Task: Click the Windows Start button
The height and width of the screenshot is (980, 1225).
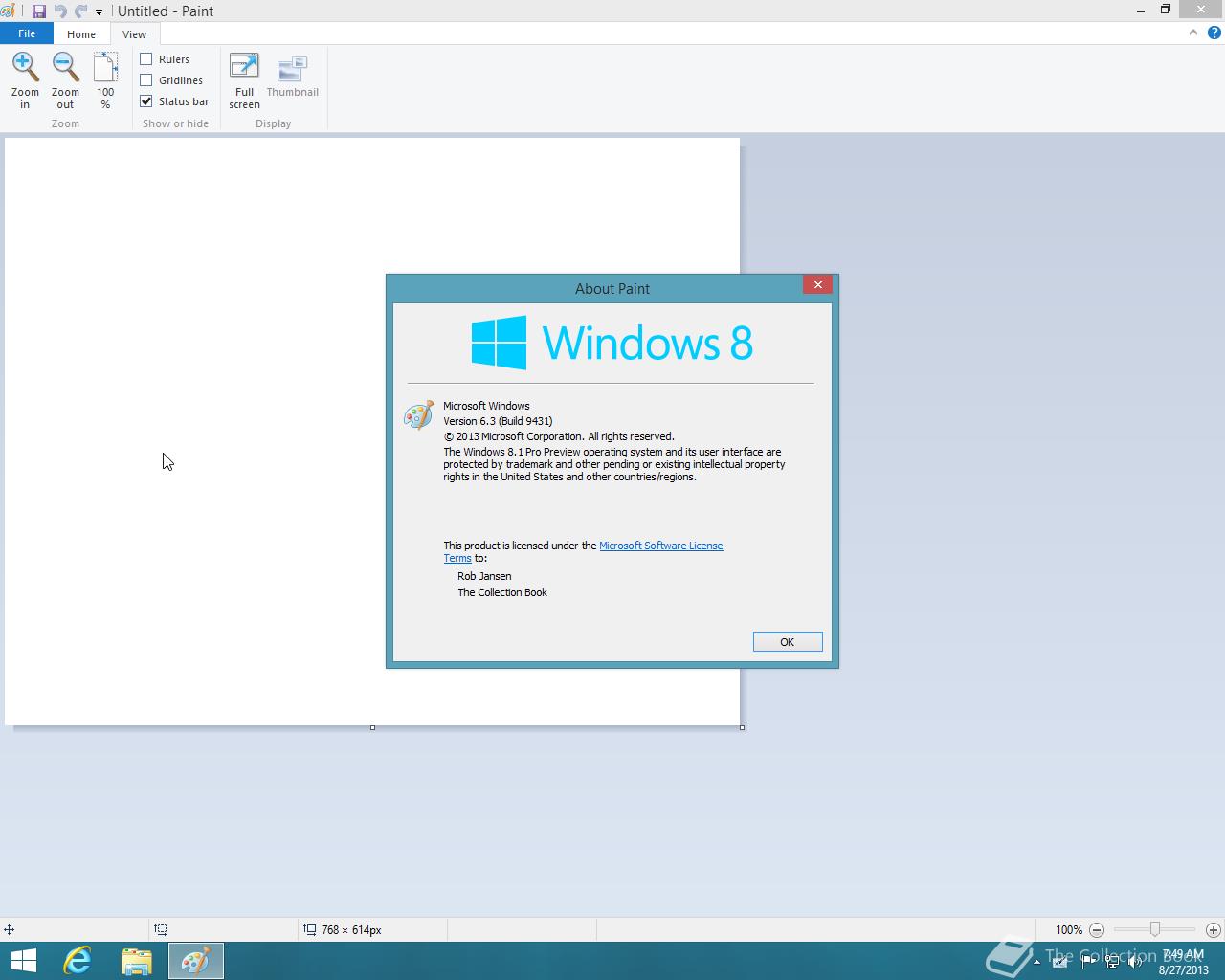Action: 24,961
